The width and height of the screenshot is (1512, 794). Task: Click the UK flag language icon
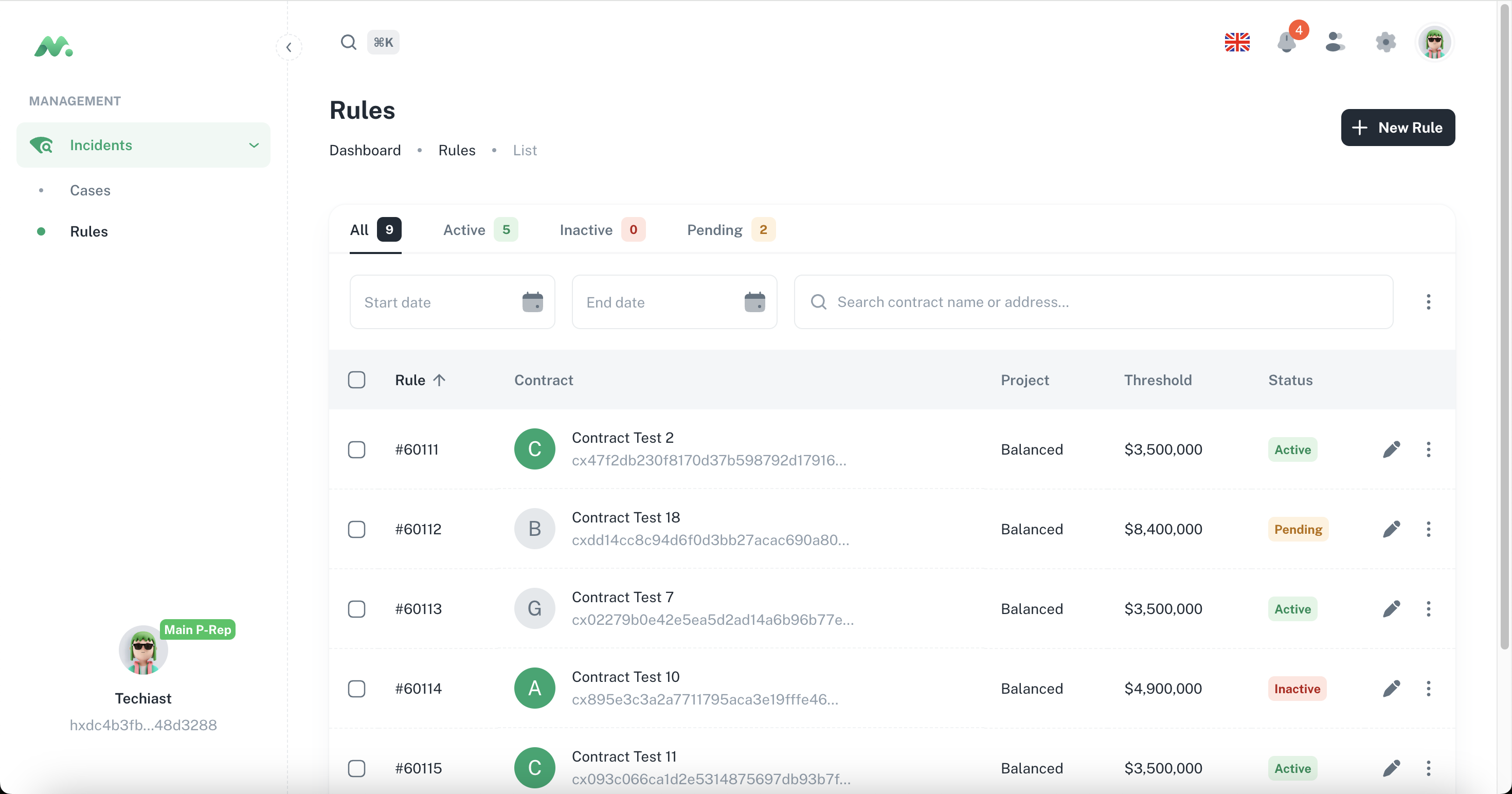click(x=1237, y=42)
